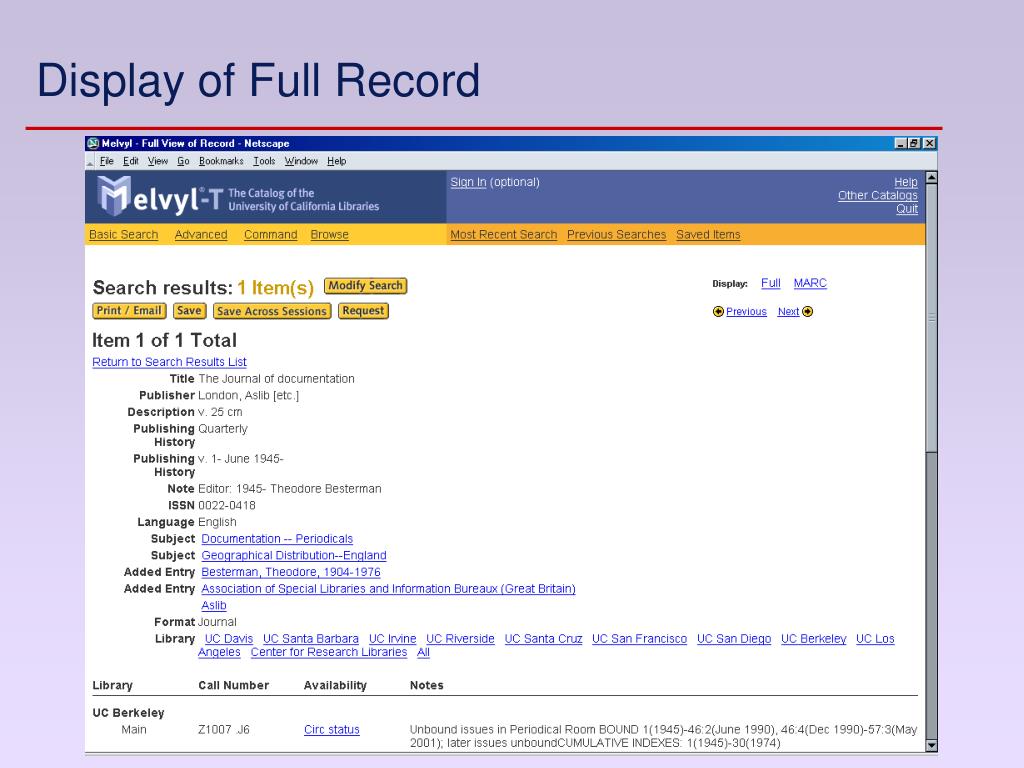The height and width of the screenshot is (768, 1024).
Task: Open Previous Searches
Action: coord(616,234)
